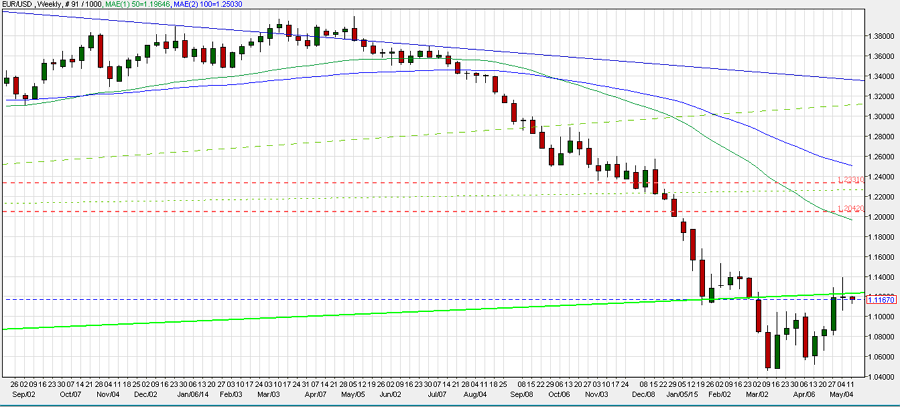
Task: Click the Mar/02 date axis label
Action: [x=757, y=396]
